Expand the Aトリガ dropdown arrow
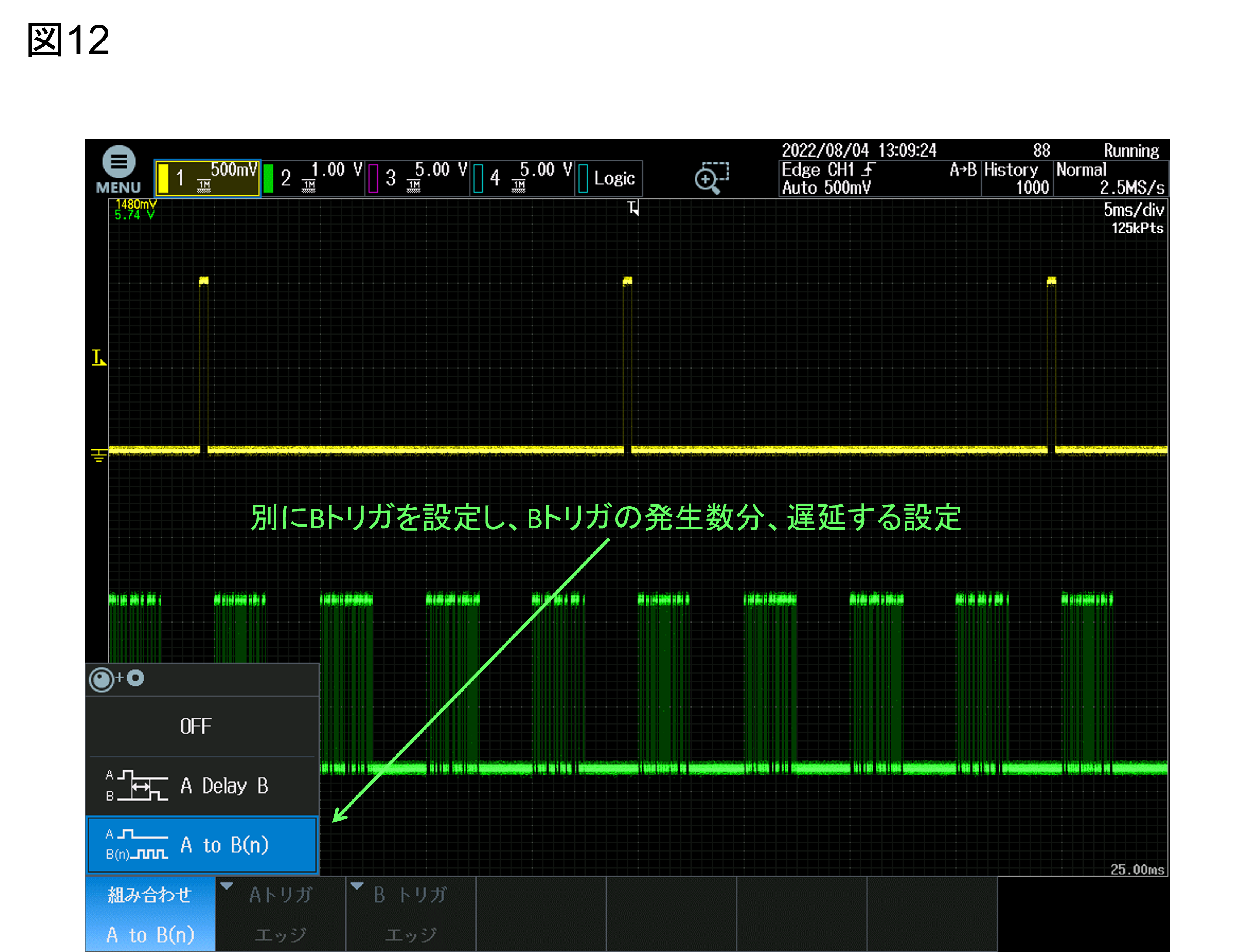This screenshot has height=952, width=1242. (x=227, y=886)
